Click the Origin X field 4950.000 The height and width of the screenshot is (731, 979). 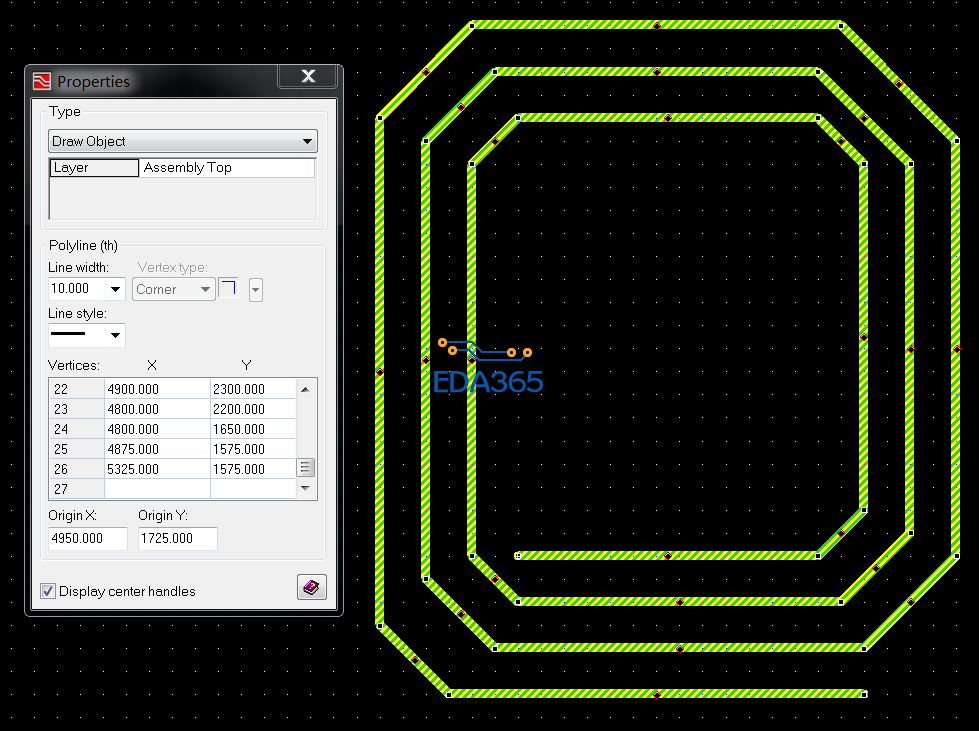88,538
